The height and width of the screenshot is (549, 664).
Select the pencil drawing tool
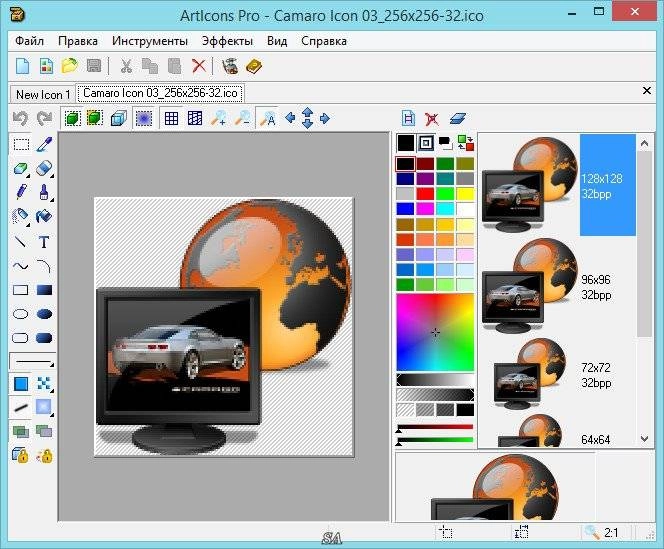point(21,191)
